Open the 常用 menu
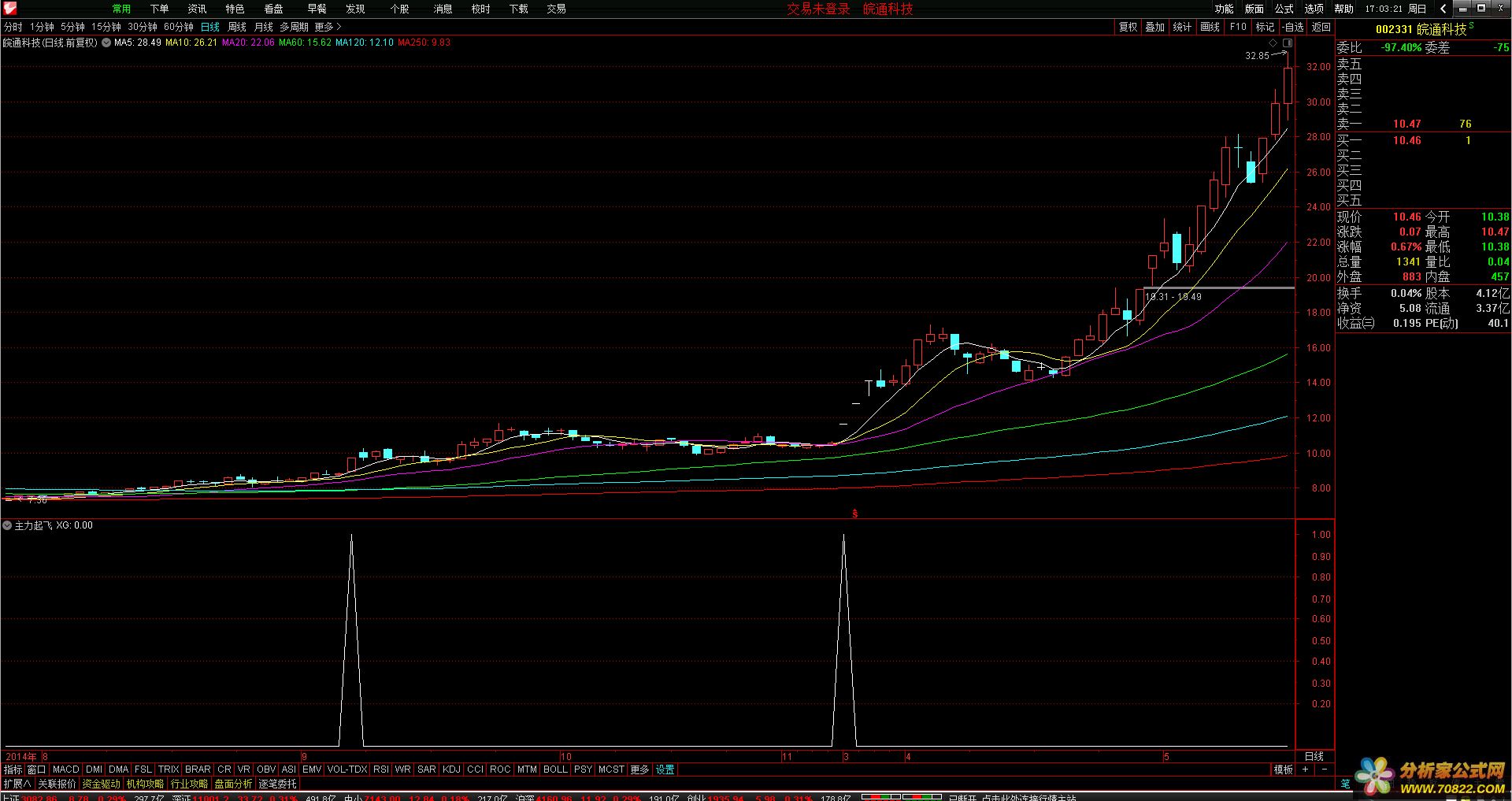The height and width of the screenshot is (801, 1512). coord(121,9)
